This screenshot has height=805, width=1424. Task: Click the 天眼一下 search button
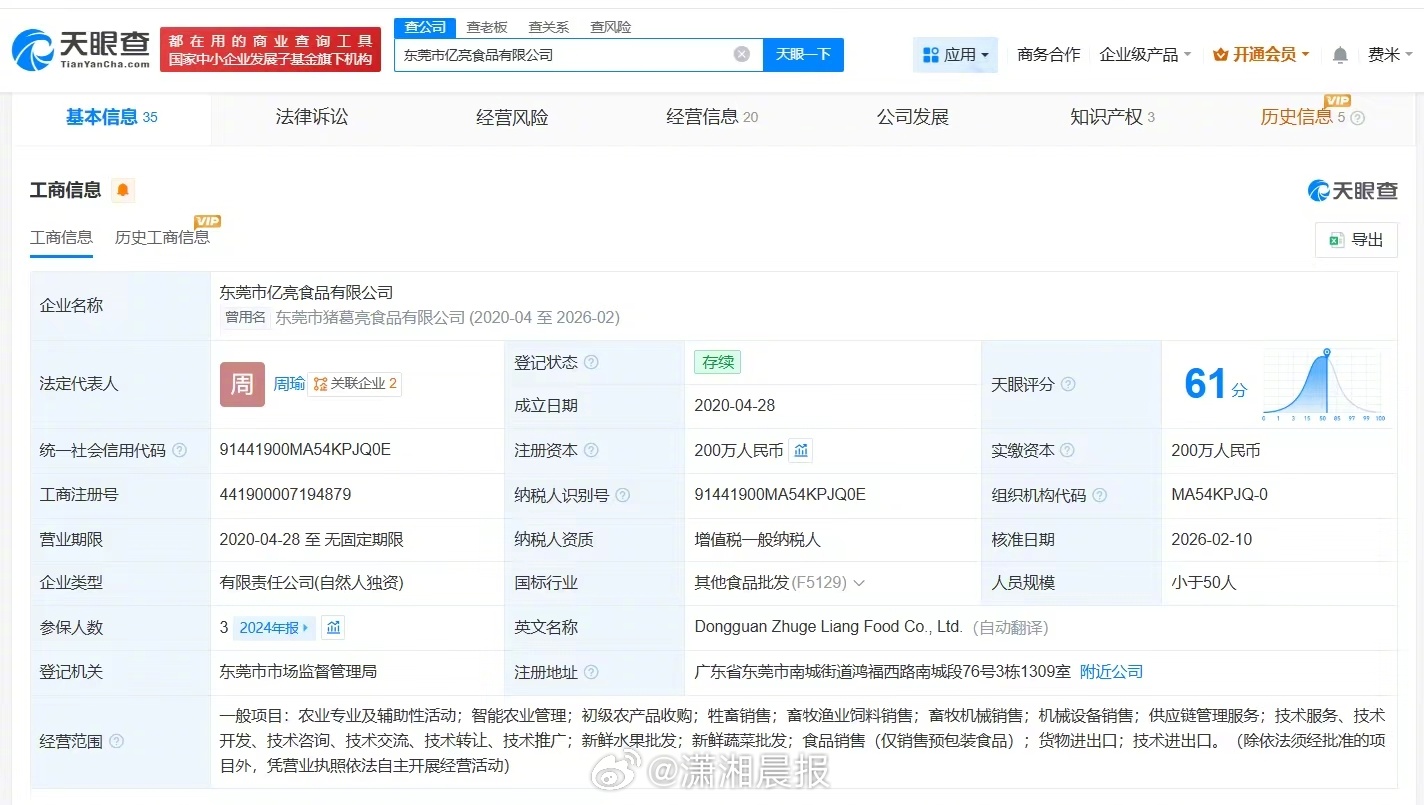(x=803, y=54)
